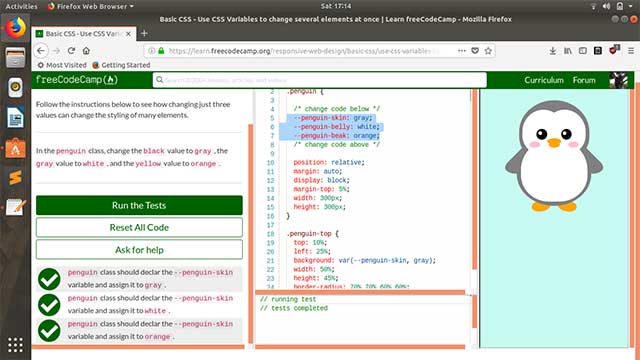Open the volume control in the top bar
640x360 pixels.
click(x=607, y=6)
